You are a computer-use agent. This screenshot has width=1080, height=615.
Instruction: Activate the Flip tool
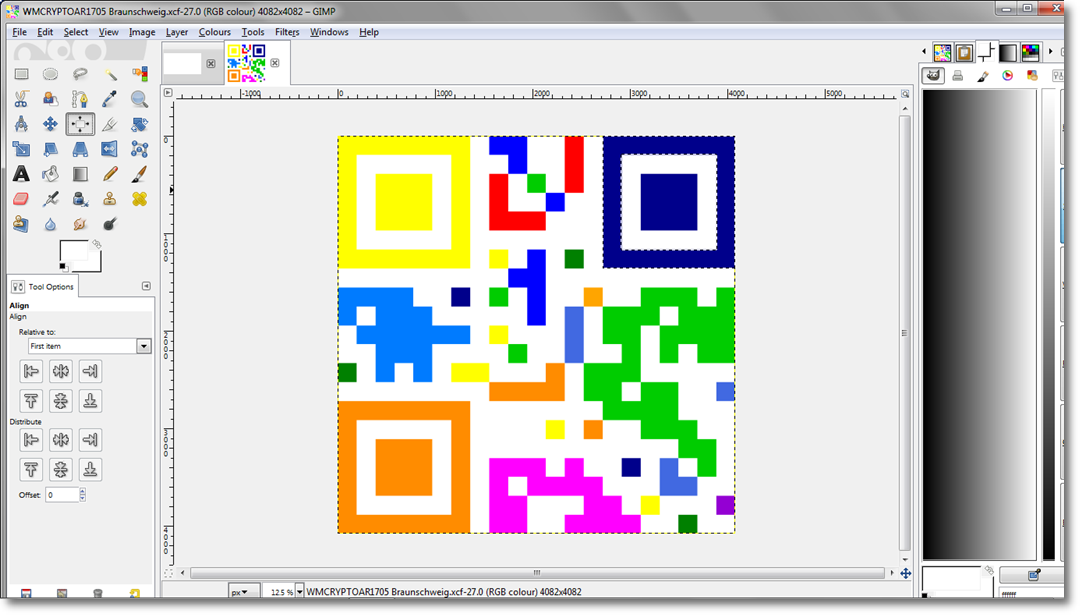coord(110,149)
